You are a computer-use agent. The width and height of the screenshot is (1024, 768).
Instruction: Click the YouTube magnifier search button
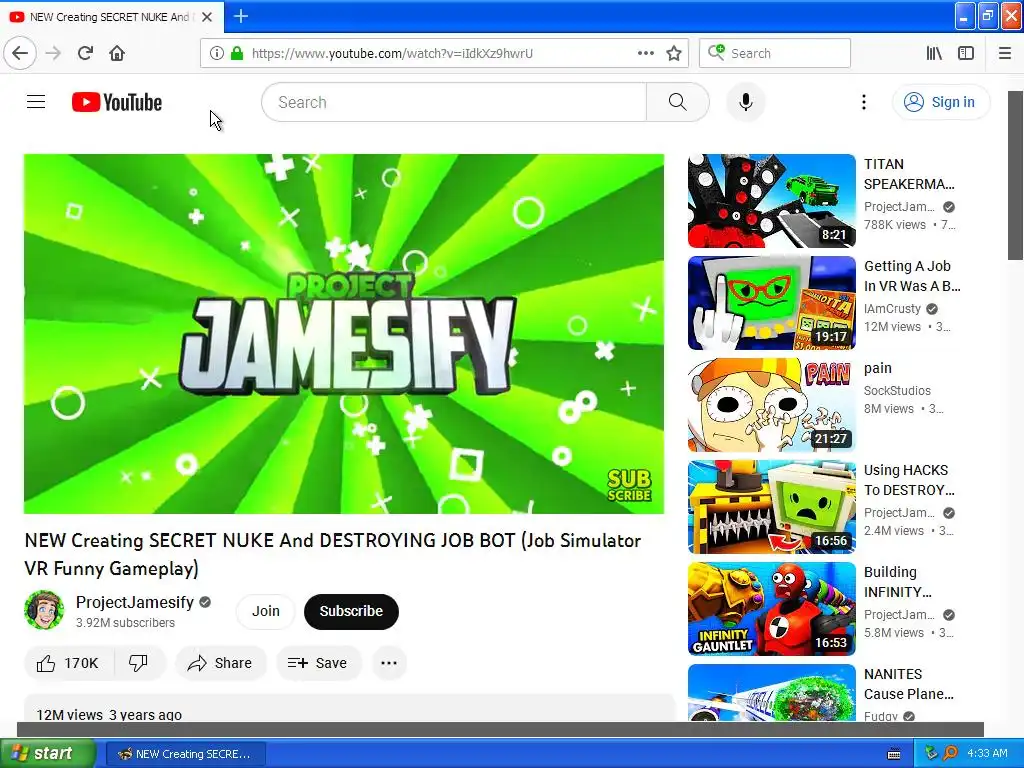677,102
